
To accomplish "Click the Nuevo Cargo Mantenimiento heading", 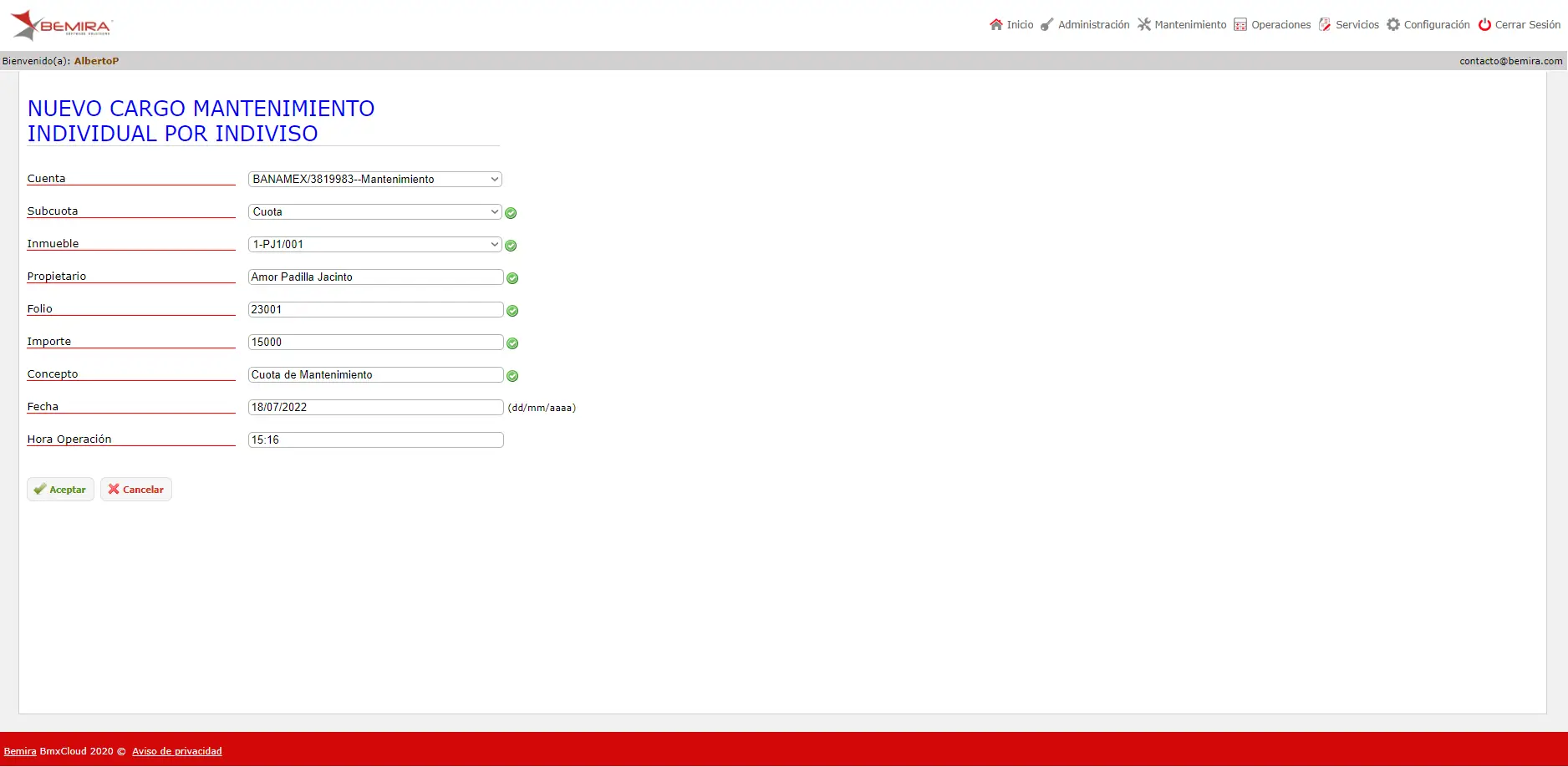I will tap(201, 121).
